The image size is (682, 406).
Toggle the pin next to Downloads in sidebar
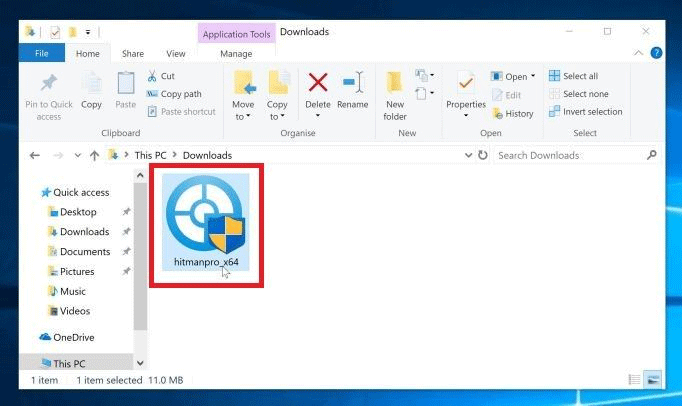[x=126, y=232]
